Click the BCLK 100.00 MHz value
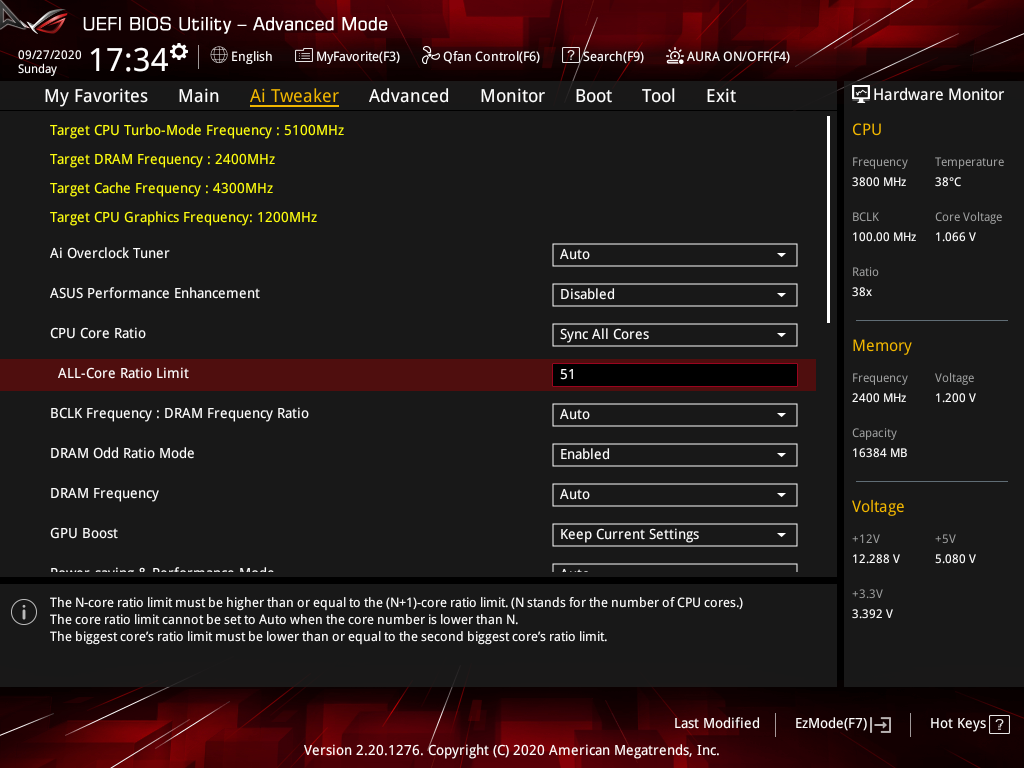The image size is (1024, 768). (x=884, y=237)
